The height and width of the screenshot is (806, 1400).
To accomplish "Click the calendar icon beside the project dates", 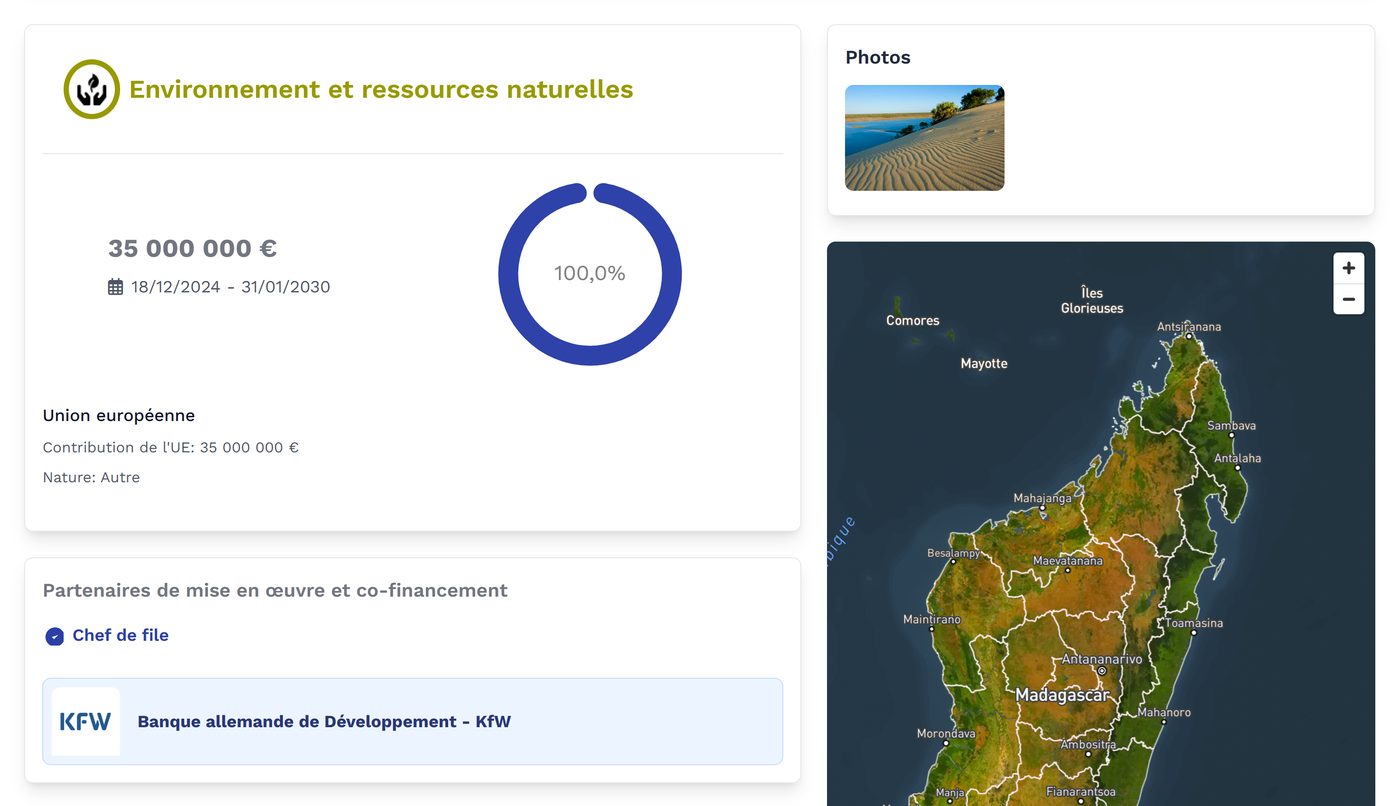I will pyautogui.click(x=114, y=286).
